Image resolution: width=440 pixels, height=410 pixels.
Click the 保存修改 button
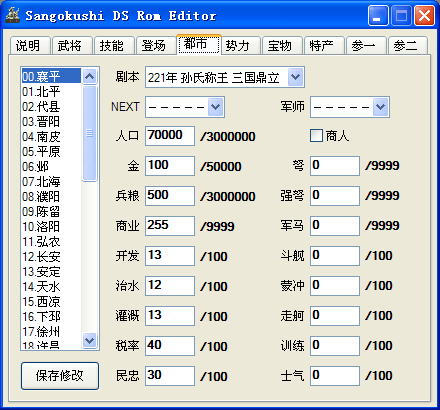pyautogui.click(x=60, y=376)
